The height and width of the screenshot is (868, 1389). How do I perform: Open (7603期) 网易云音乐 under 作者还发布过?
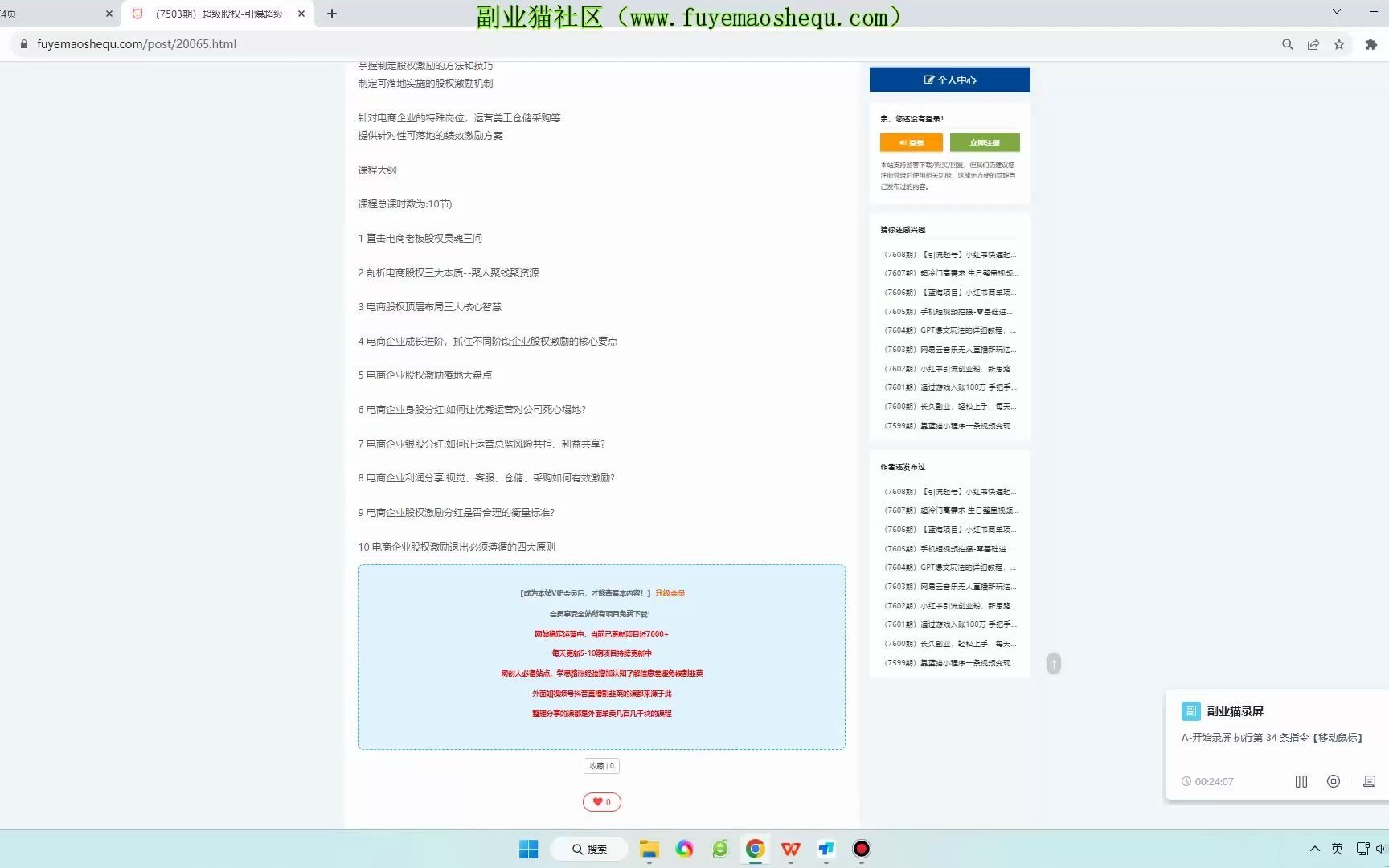pos(950,587)
